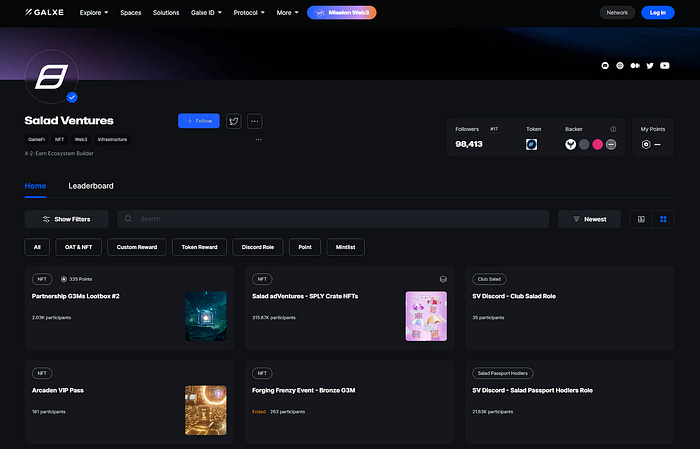Select the Discord Role filter chip

[x=258, y=247]
